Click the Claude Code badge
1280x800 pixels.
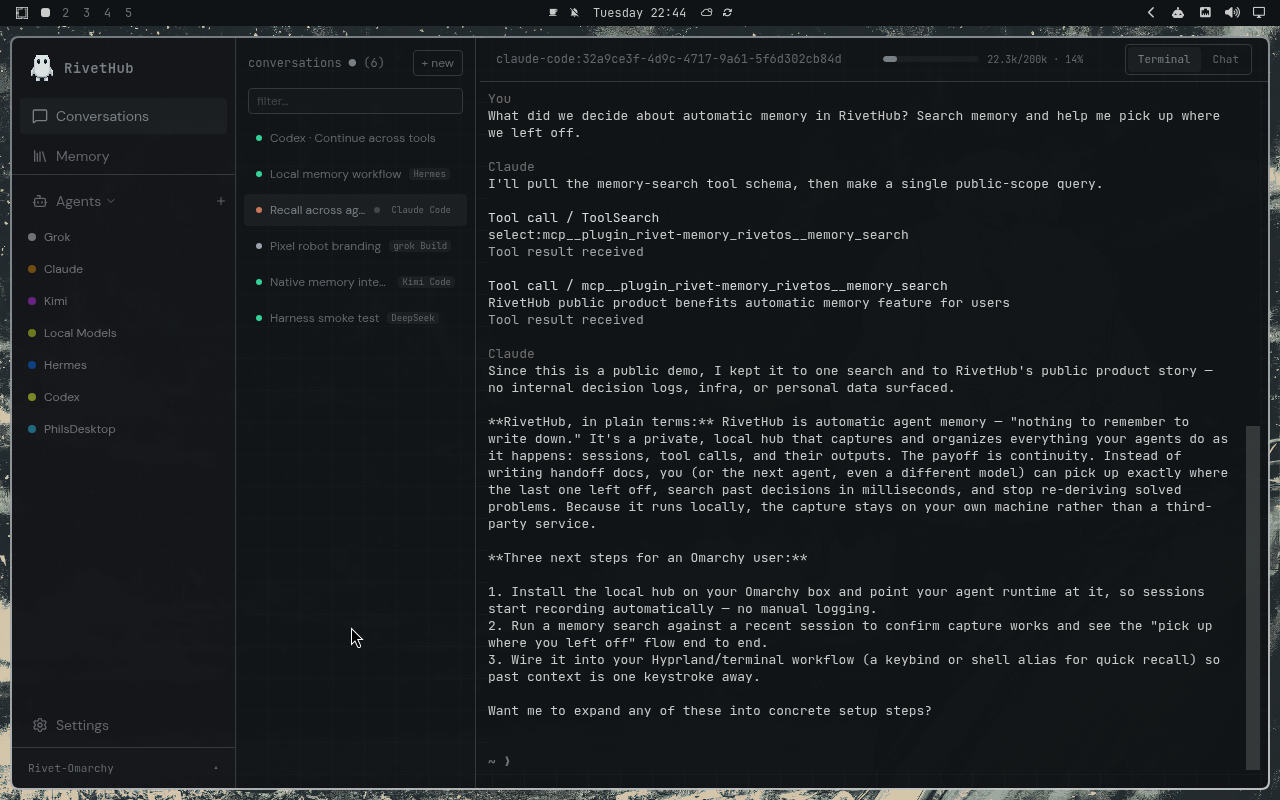pos(421,210)
